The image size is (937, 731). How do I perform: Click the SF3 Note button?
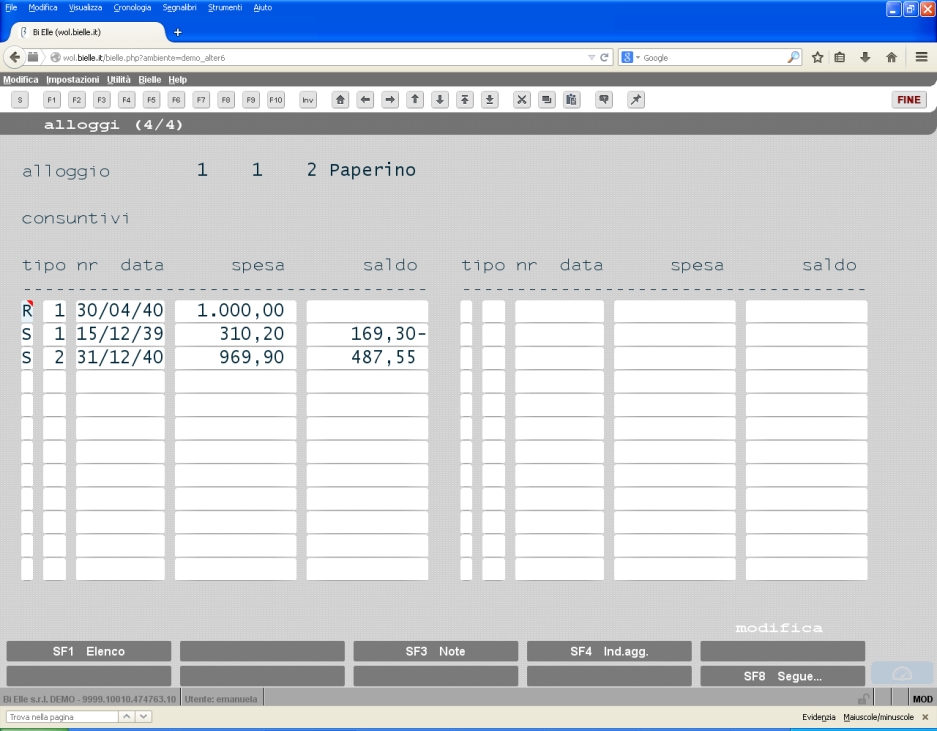436,652
